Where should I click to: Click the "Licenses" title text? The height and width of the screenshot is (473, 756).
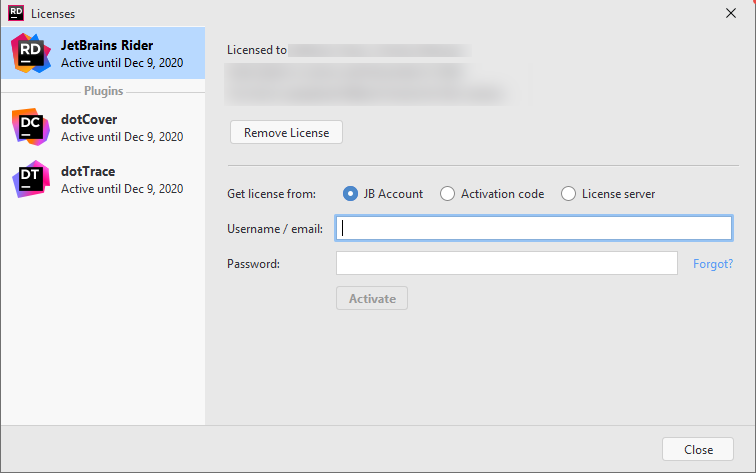tap(53, 14)
